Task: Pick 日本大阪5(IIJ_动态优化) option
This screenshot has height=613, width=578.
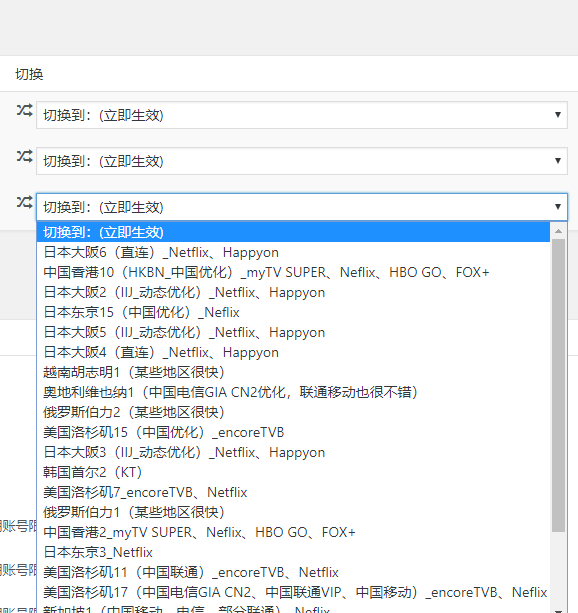Action: (x=293, y=332)
